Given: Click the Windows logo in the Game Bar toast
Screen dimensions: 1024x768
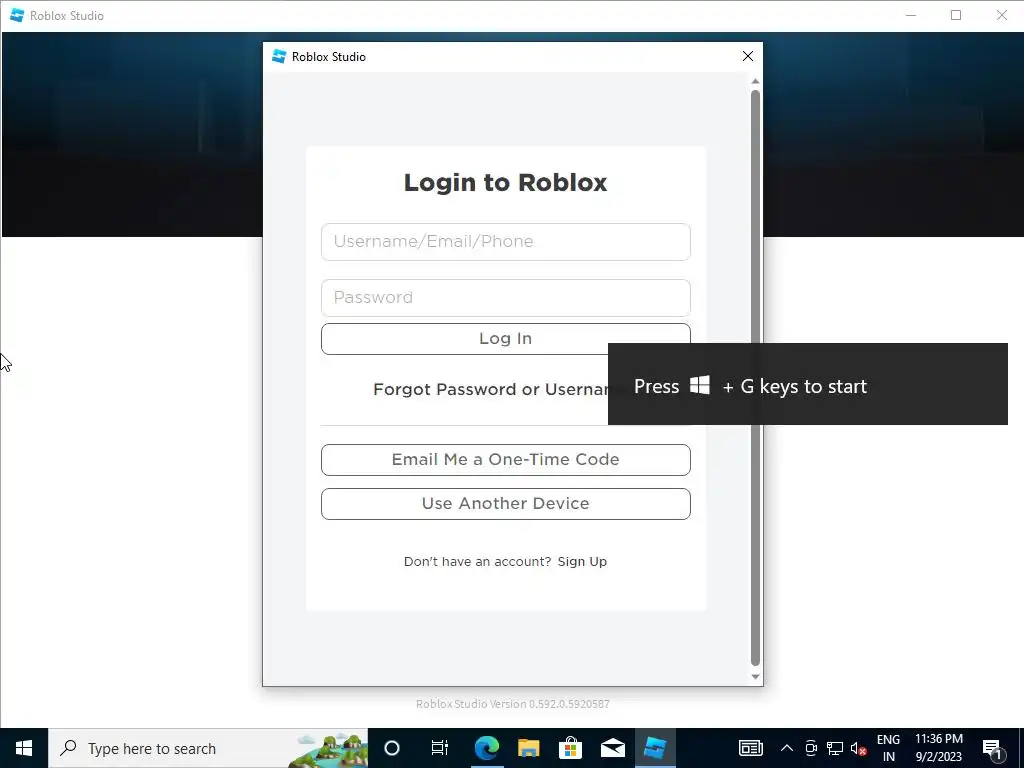Looking at the screenshot, I should coord(699,385).
